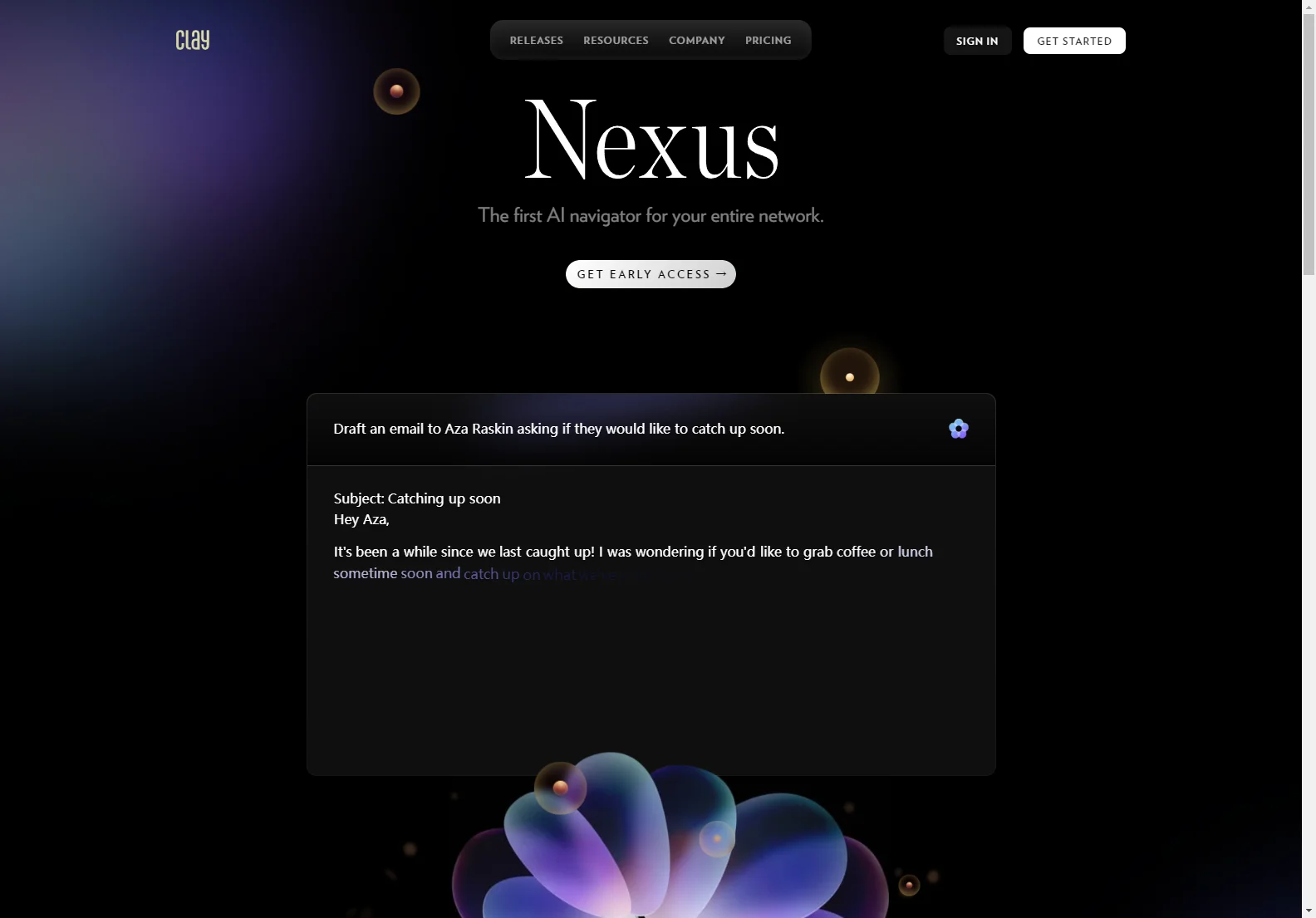Click the scrollbar down arrow
1316x918 pixels.
click(x=1309, y=911)
